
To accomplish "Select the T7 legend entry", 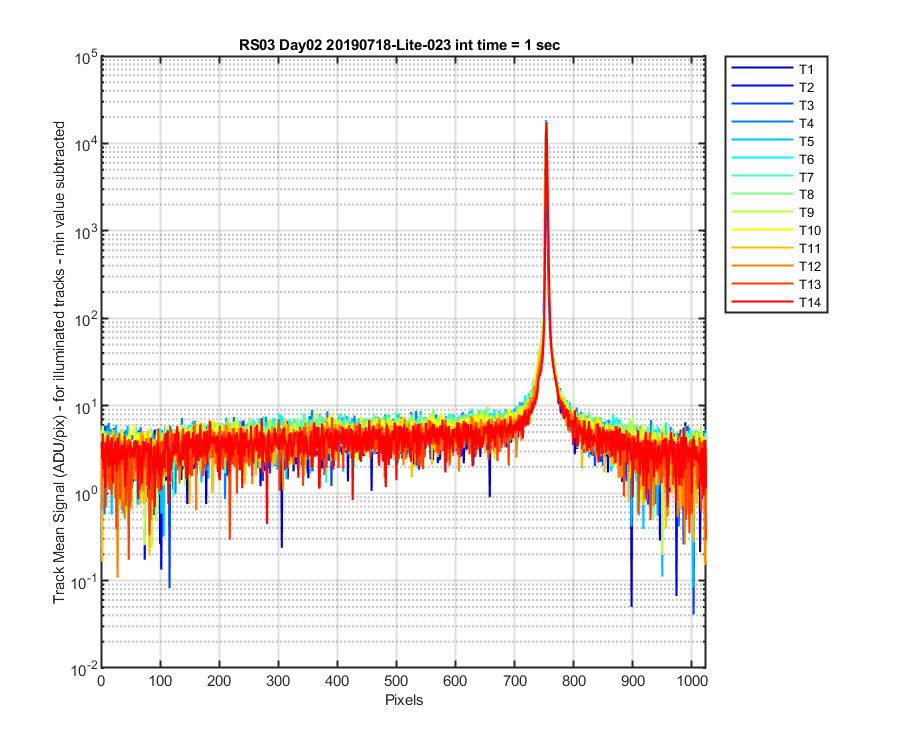I will click(773, 177).
